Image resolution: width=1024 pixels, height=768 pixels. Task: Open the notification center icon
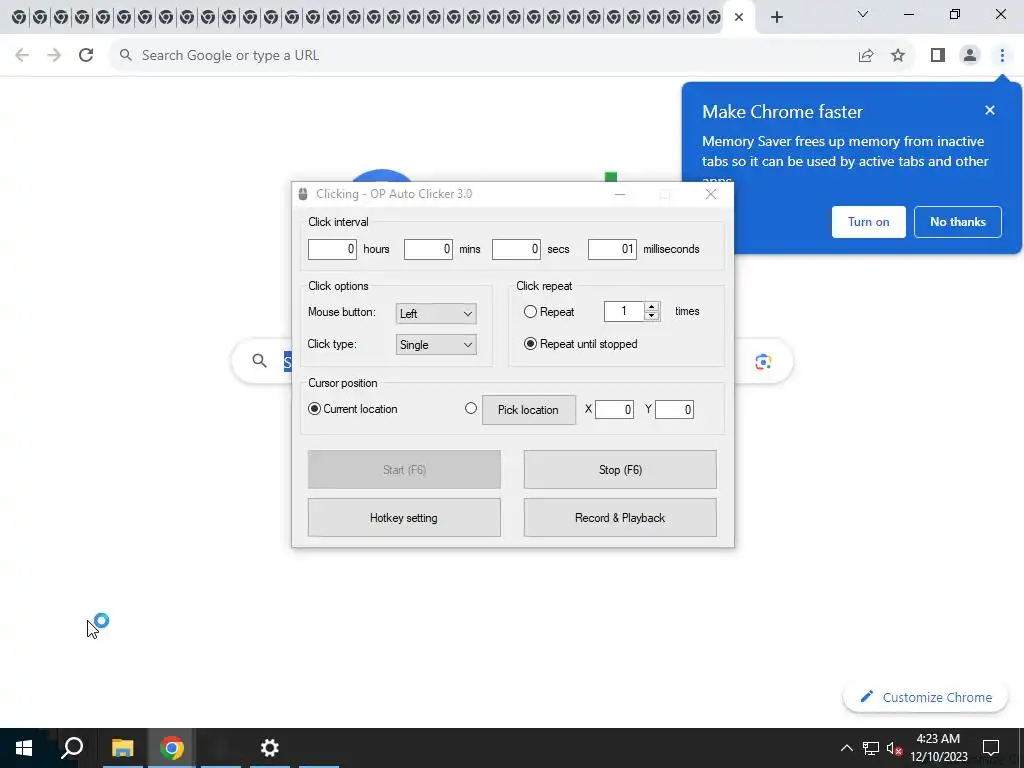point(991,748)
